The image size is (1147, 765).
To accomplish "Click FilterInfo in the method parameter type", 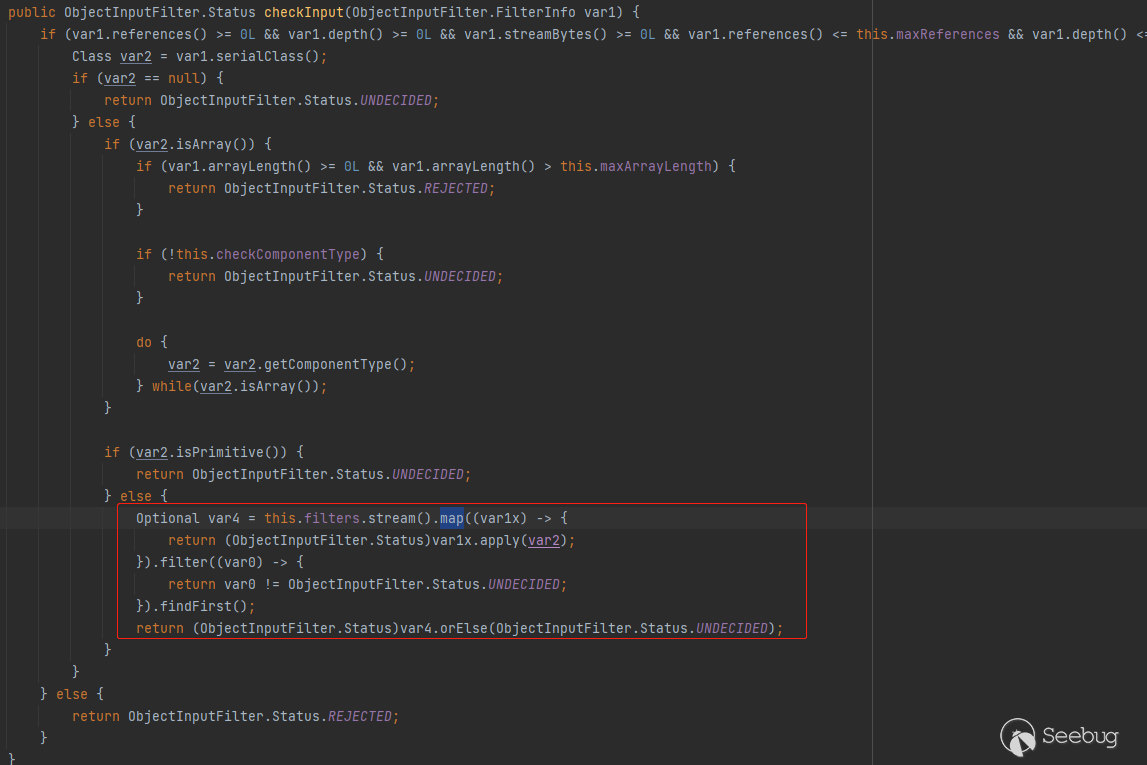I will tap(535, 12).
